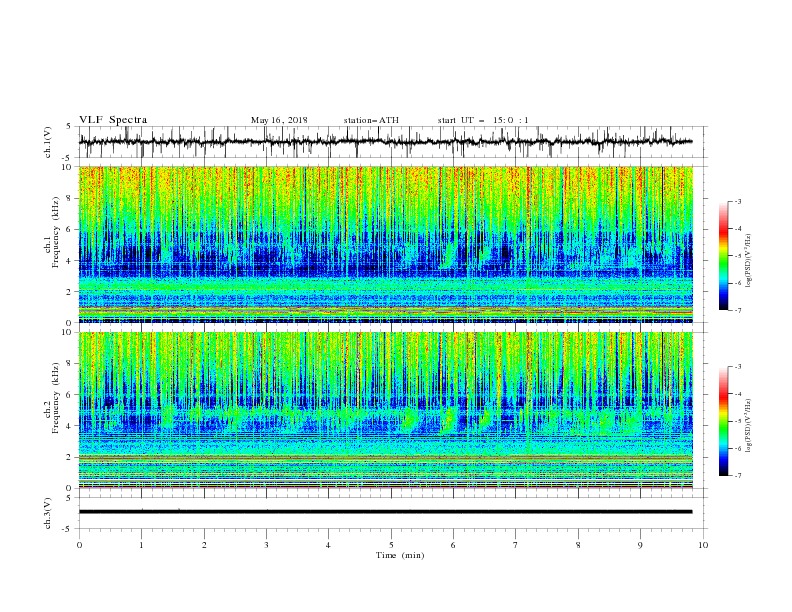Viewport: 792px width, 612px height.
Task: Click the time axis tick label "5"
Action: coord(391,545)
